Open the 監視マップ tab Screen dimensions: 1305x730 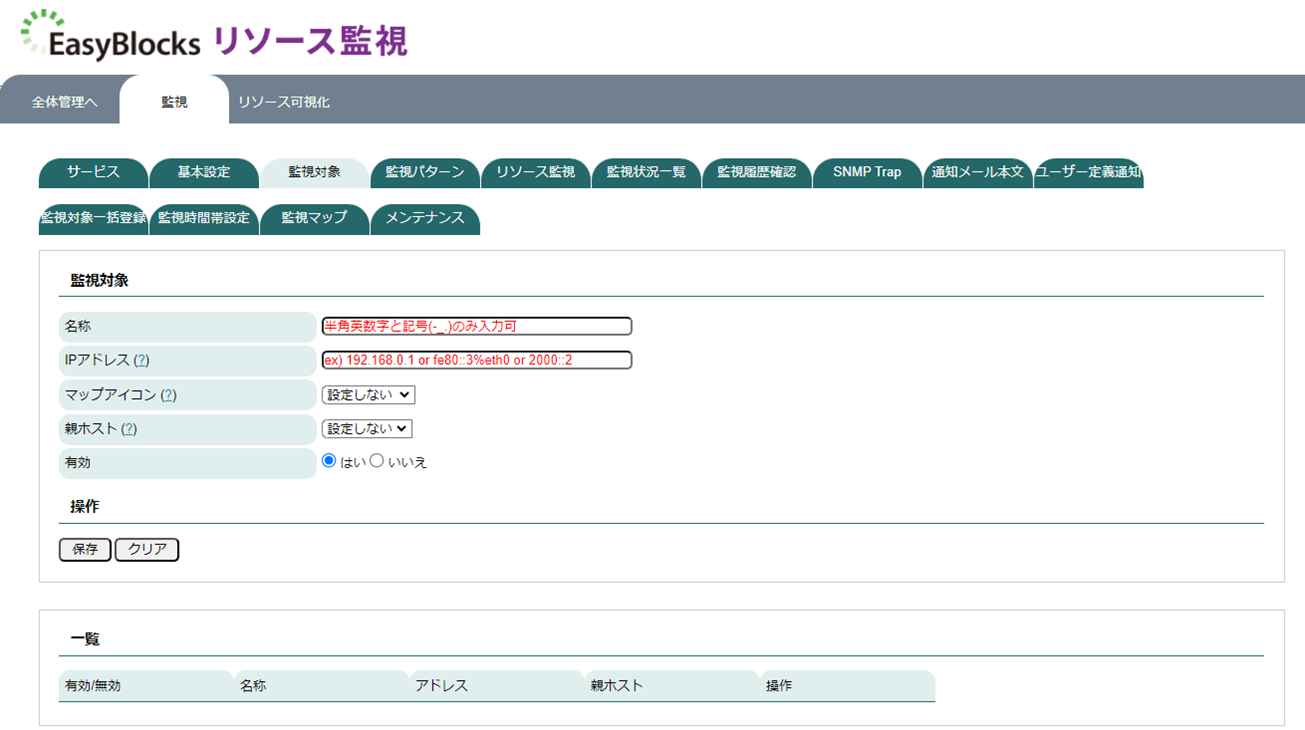point(314,218)
